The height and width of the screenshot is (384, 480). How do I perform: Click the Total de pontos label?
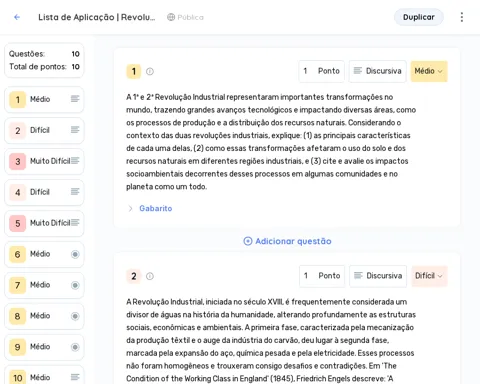click(x=38, y=67)
